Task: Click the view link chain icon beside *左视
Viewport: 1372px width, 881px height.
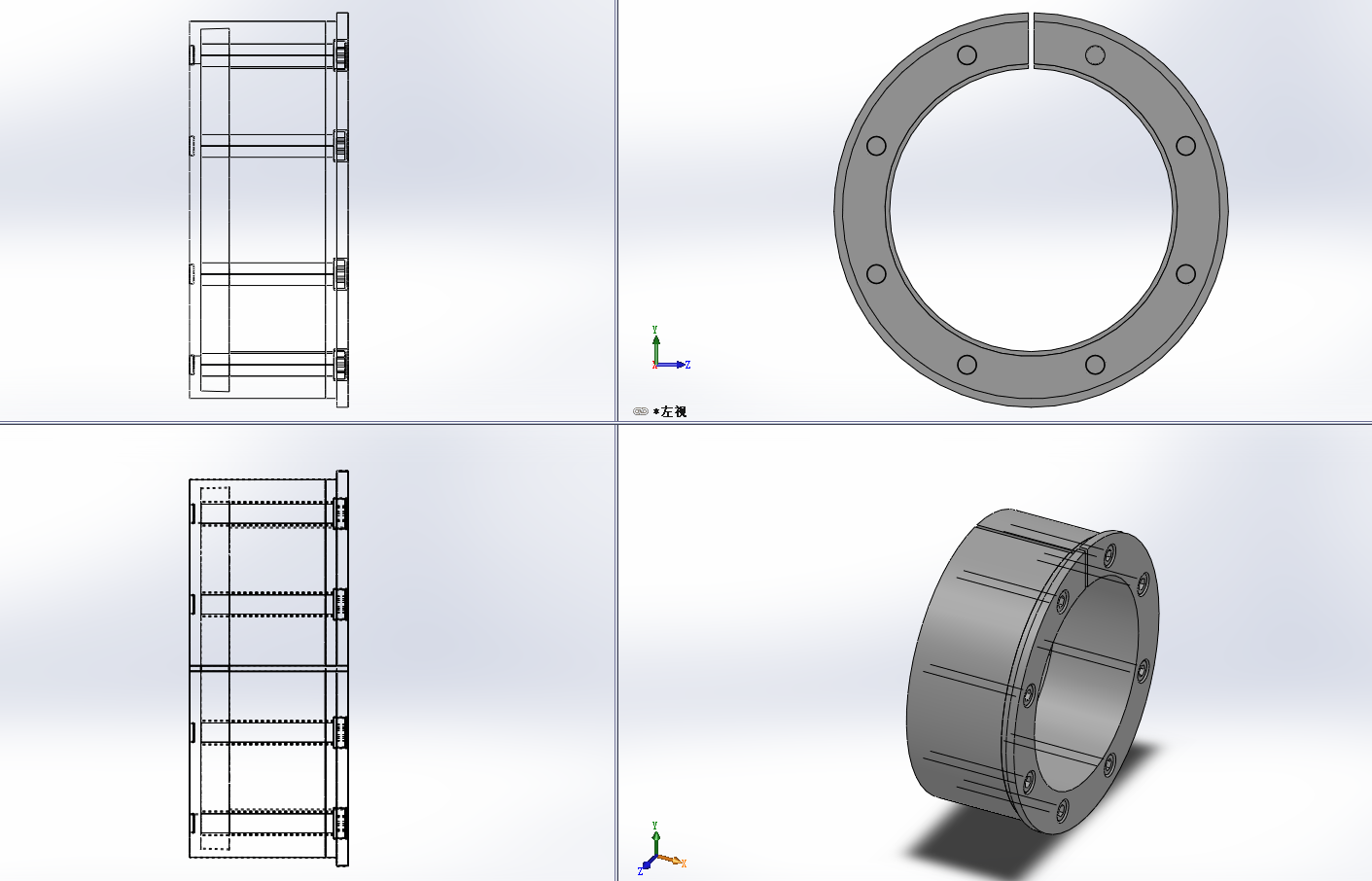Action: (640, 412)
